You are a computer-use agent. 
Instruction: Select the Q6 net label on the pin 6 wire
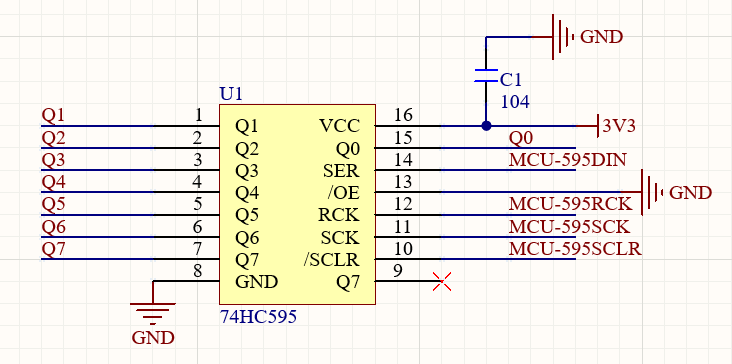(53, 226)
